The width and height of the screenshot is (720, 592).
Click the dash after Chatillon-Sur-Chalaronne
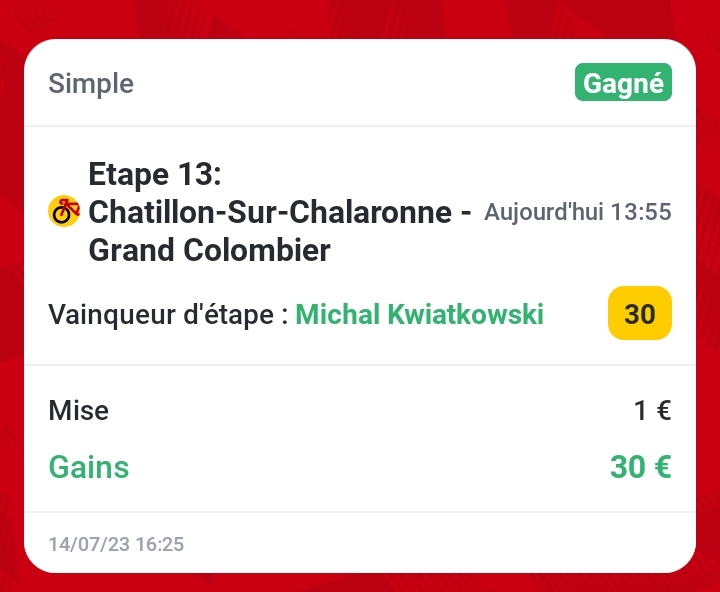(464, 212)
